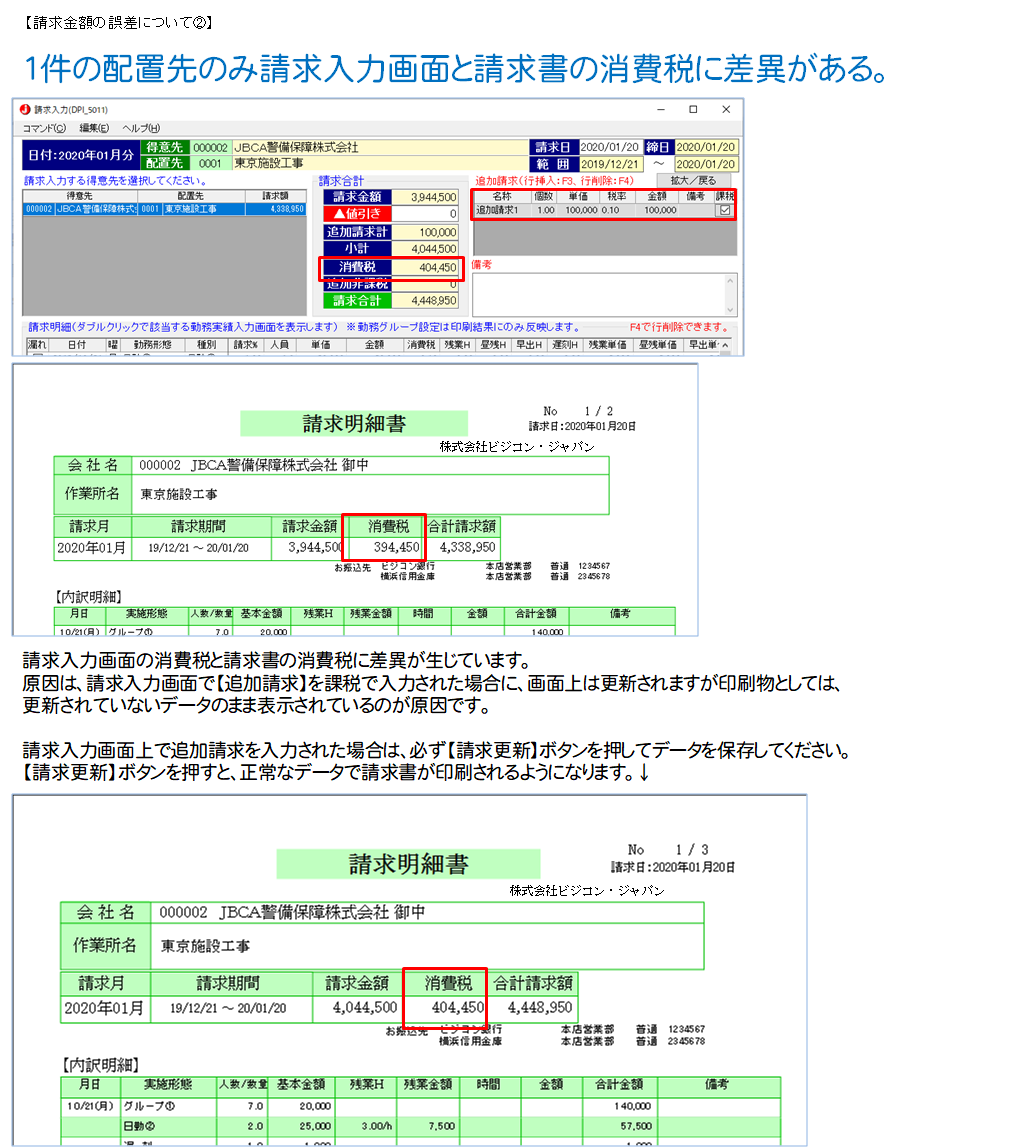This screenshot has height=1147, width=1020.
Task: Maximize the 請求入力 window
Action: tap(693, 109)
